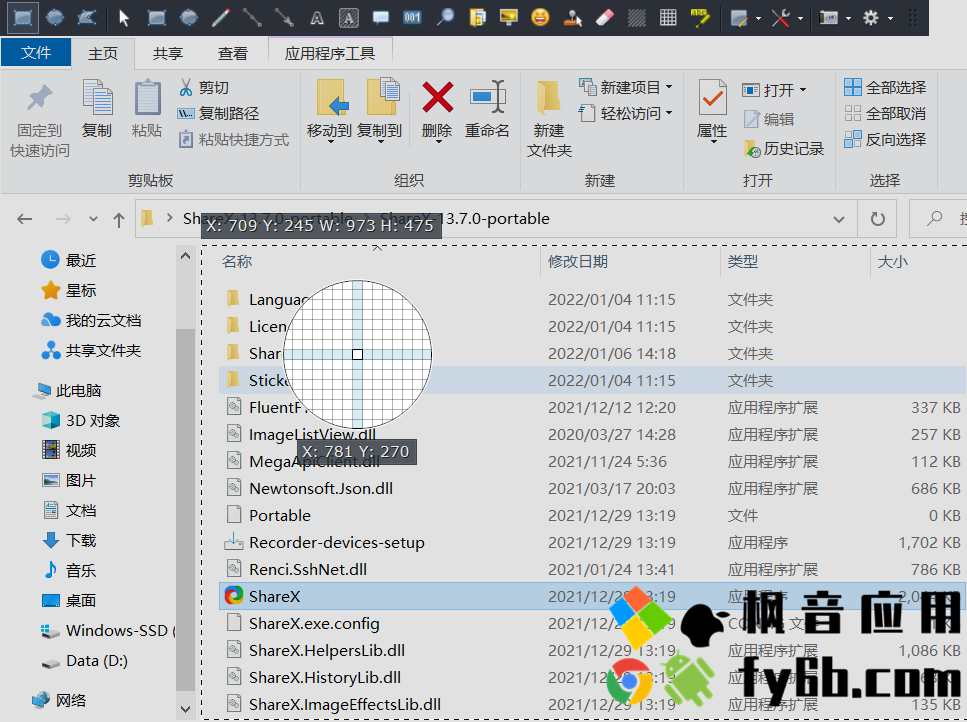Select the Ellipse region capture tool

[55, 17]
